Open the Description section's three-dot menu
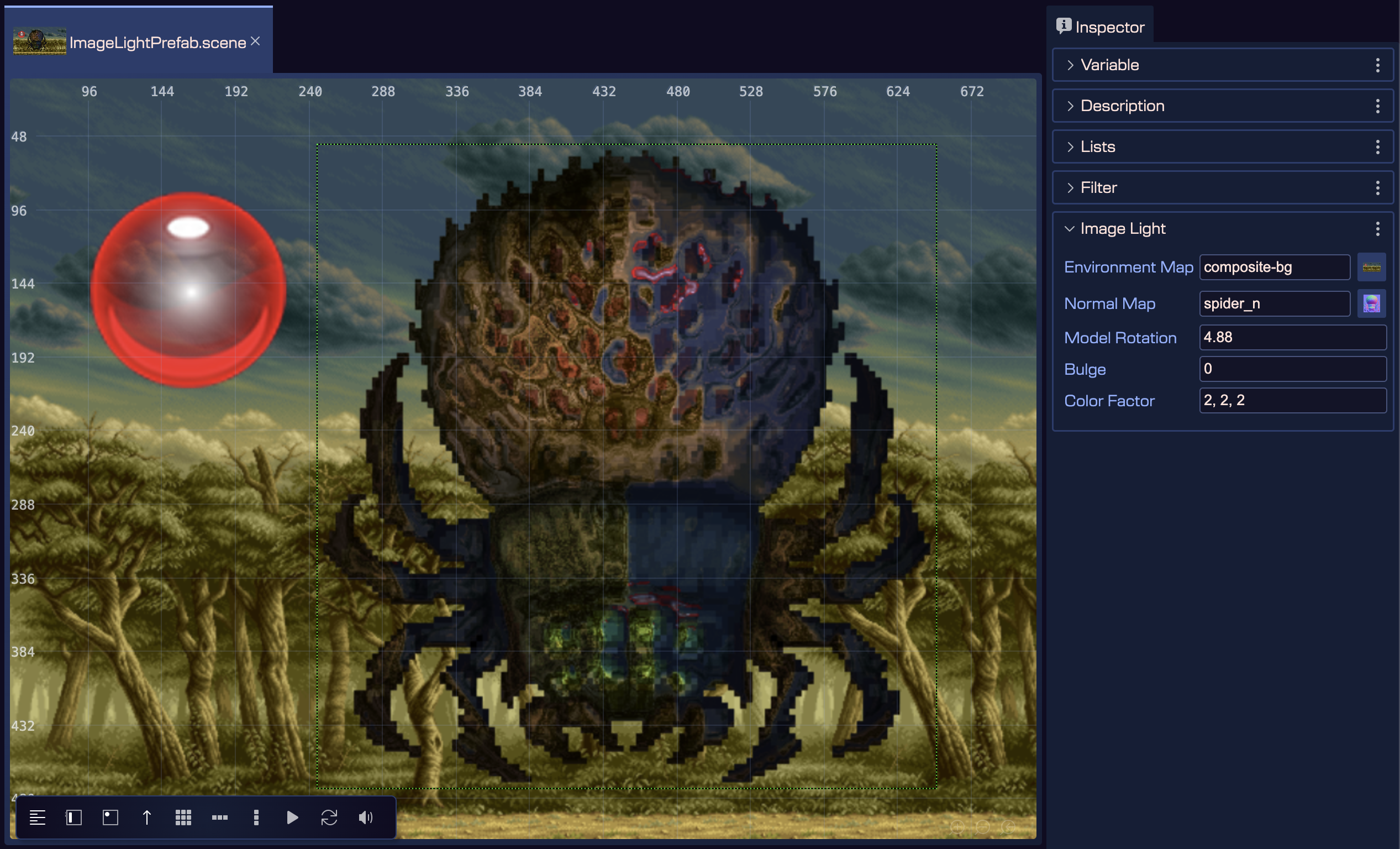The height and width of the screenshot is (849, 1400). coord(1377,106)
